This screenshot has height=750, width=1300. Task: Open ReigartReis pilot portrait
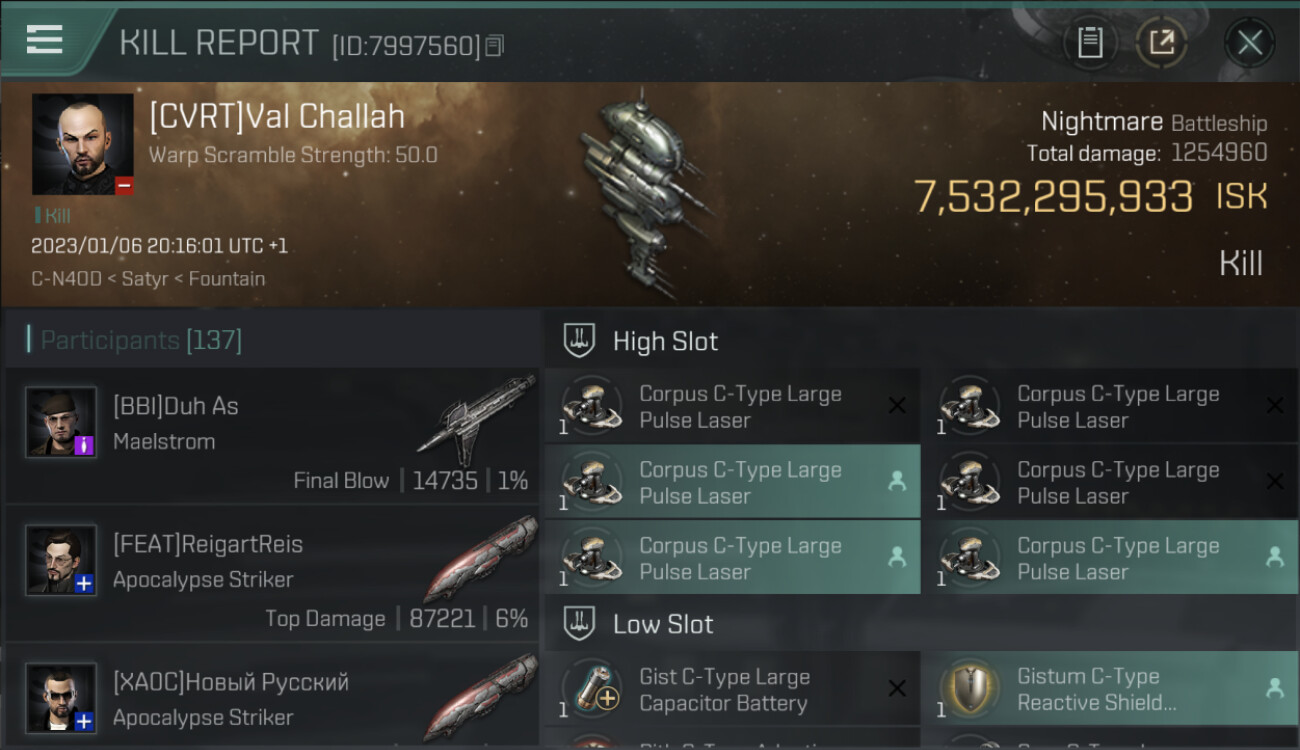[61, 560]
